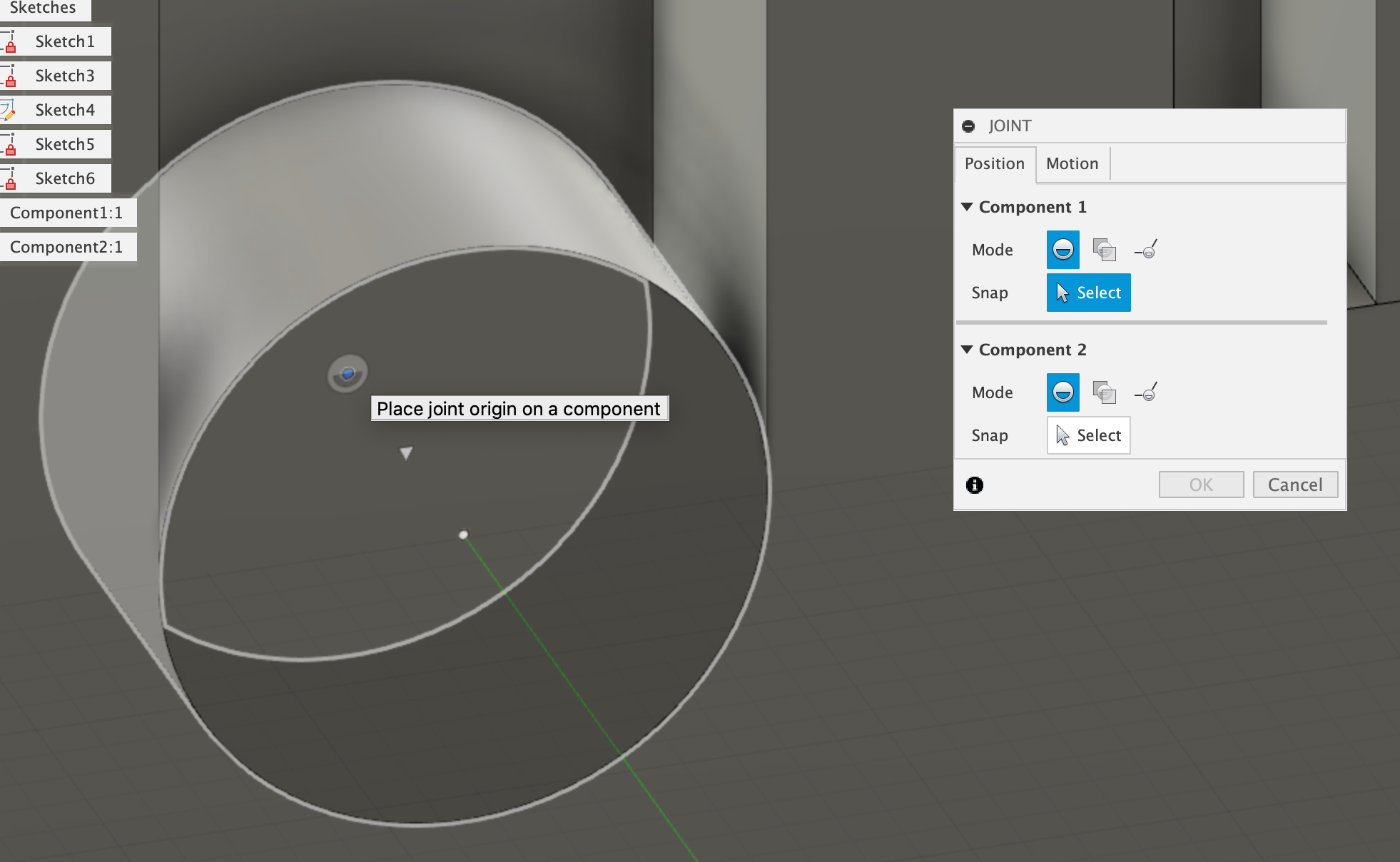
Task: Click the Sketch5 locked sketch icon
Action: click(x=9, y=144)
